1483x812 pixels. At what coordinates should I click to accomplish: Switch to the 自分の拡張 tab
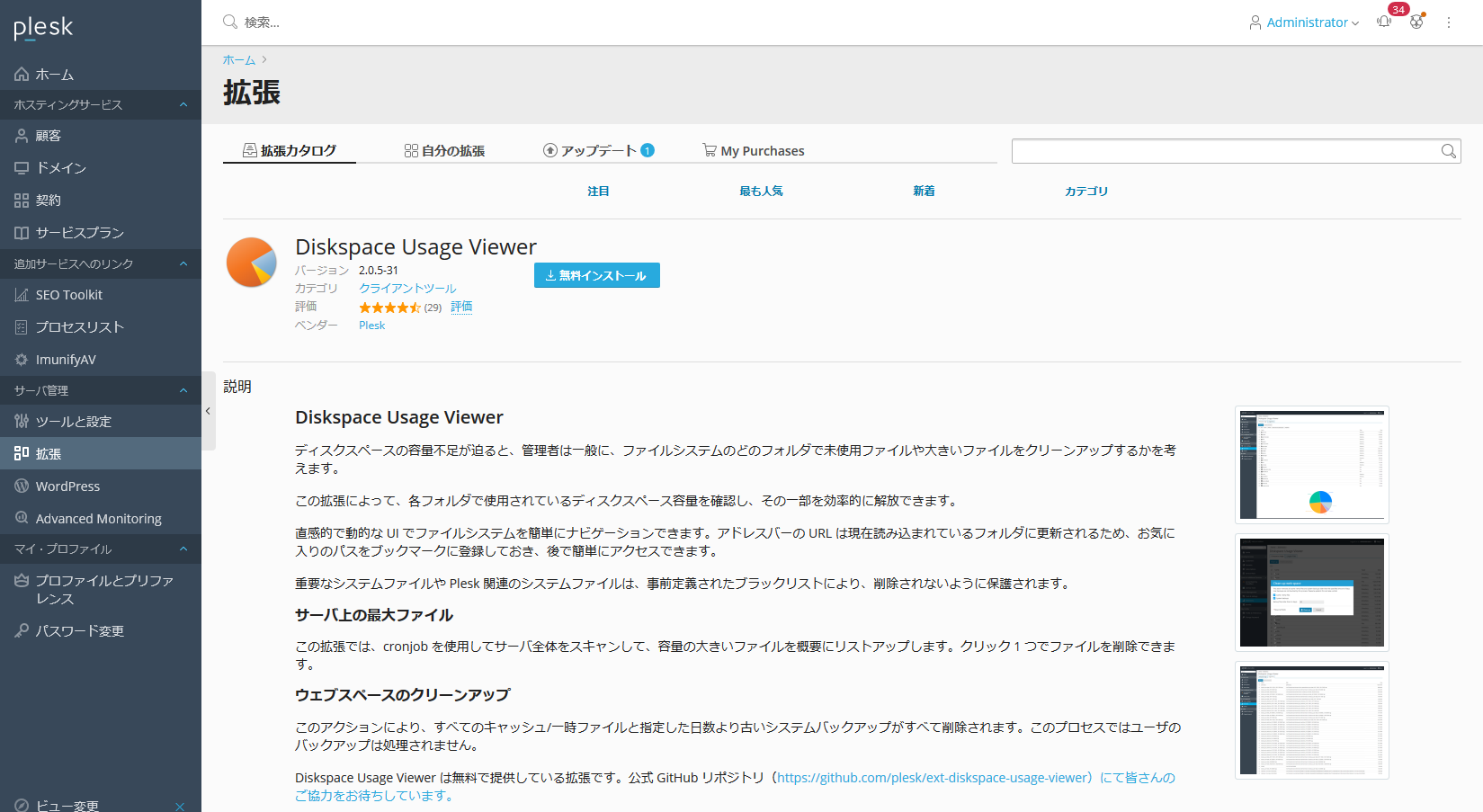pyautogui.click(x=444, y=151)
